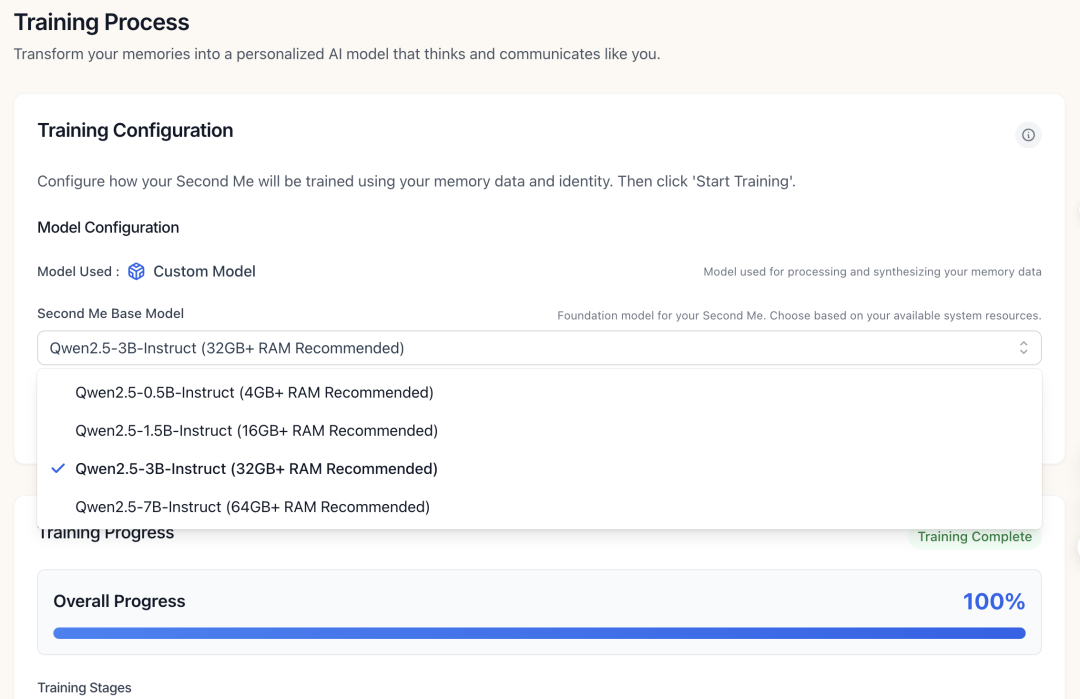Viewport: 1080px width, 699px height.
Task: Open the Second Me Base Model dropdown
Action: pos(539,348)
